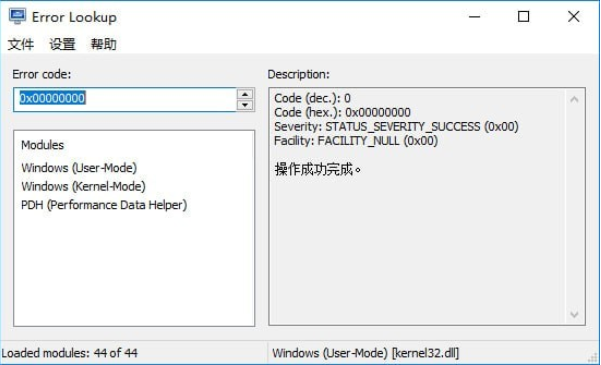Grab the window resize grip corner
The height and width of the screenshot is (365, 601).
[x=594, y=358]
